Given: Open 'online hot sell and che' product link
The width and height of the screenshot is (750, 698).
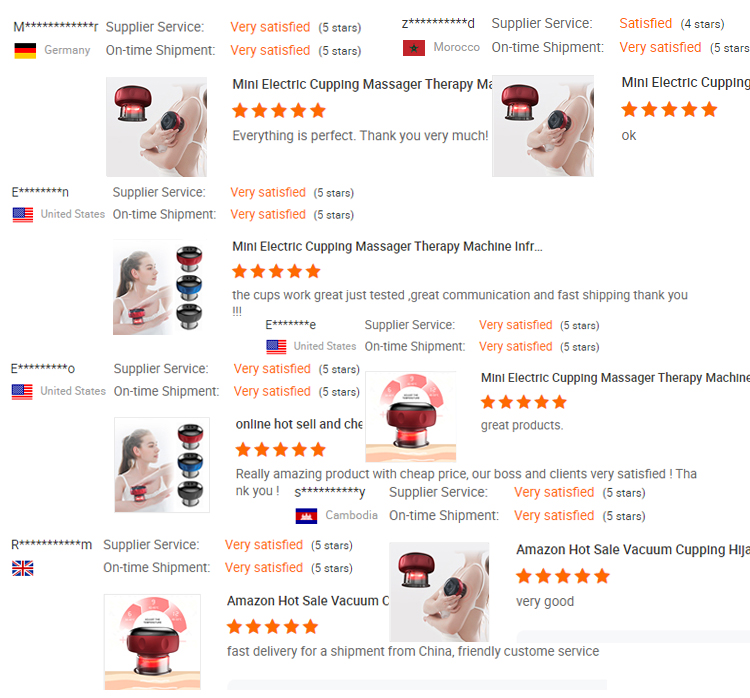Looking at the screenshot, I should pyautogui.click(x=299, y=424).
